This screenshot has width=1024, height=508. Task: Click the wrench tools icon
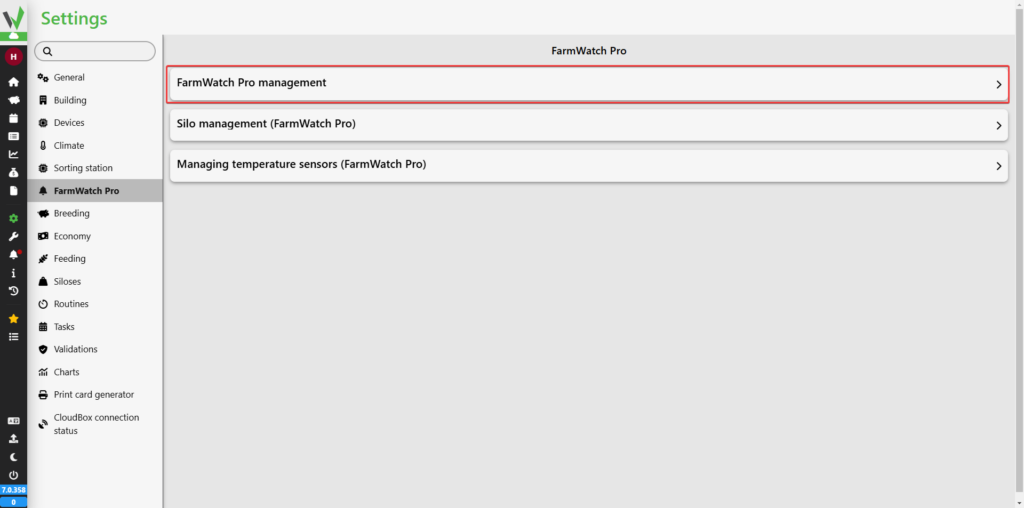(13, 237)
